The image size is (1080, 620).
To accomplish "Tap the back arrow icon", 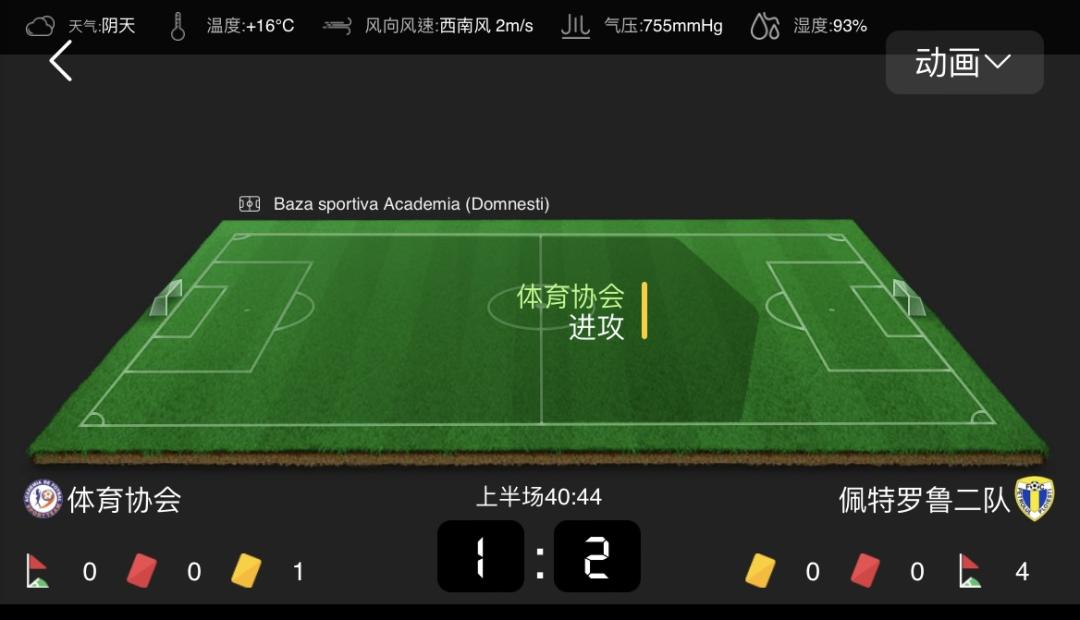I will point(61,61).
